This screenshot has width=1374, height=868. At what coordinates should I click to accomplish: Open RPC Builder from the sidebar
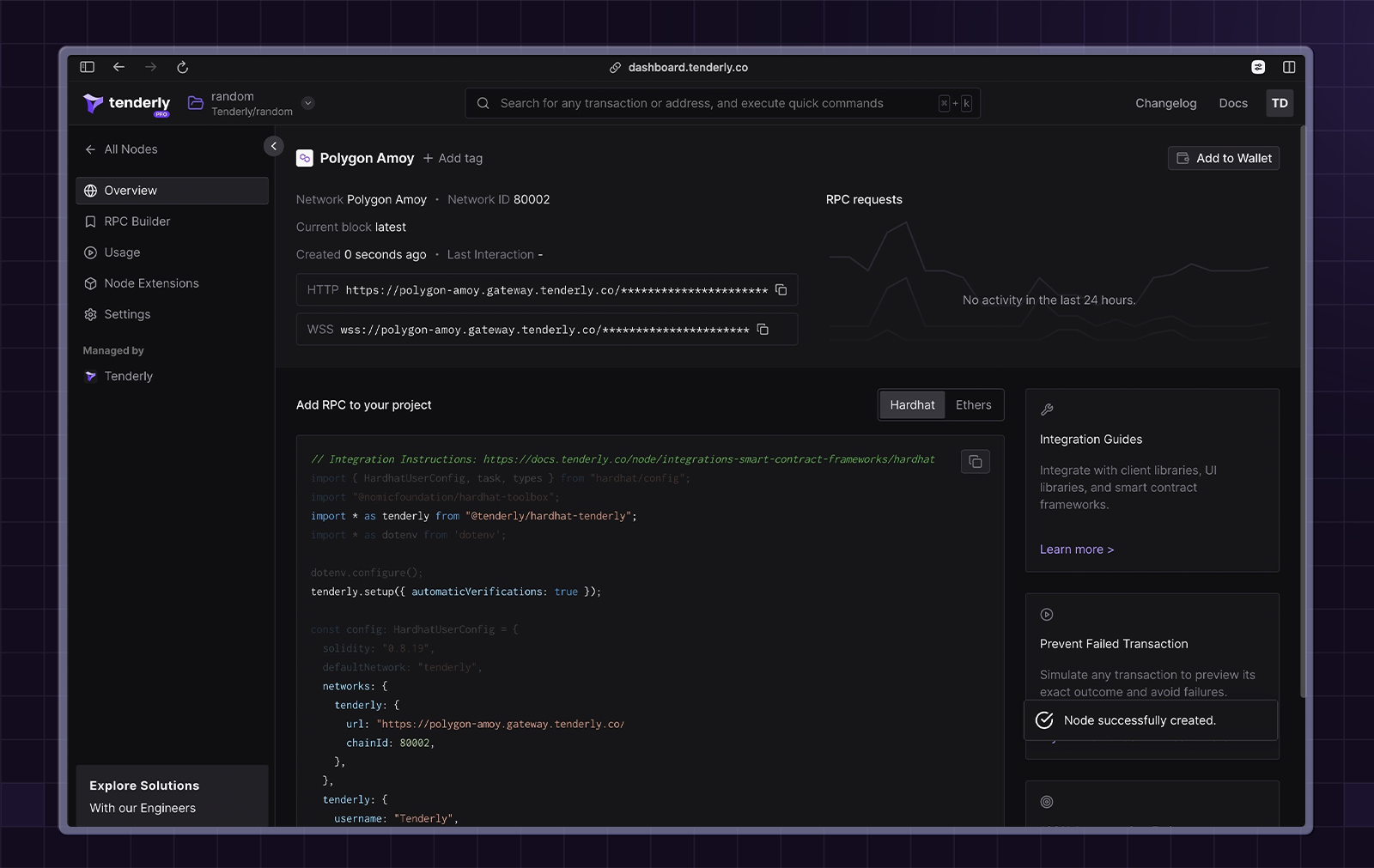click(172, 222)
